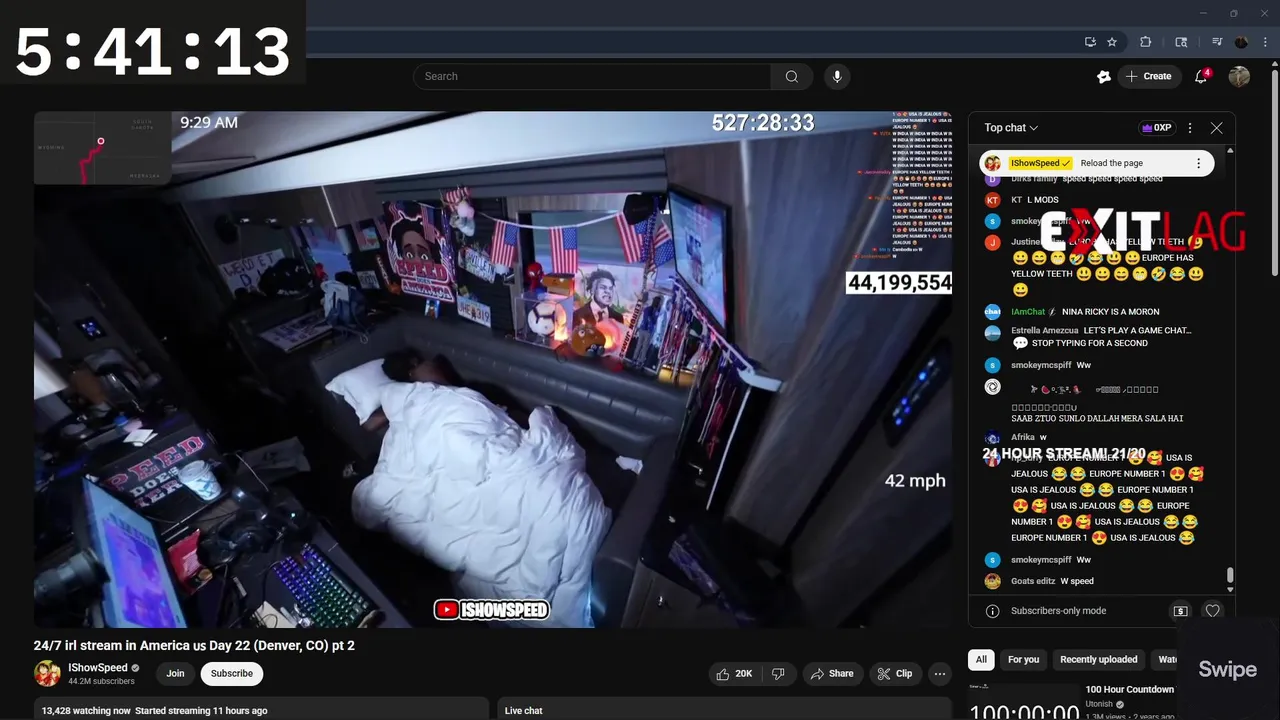Click the IShowSpeed channel avatar below video
Viewport: 1280px width, 720px height.
[47, 674]
